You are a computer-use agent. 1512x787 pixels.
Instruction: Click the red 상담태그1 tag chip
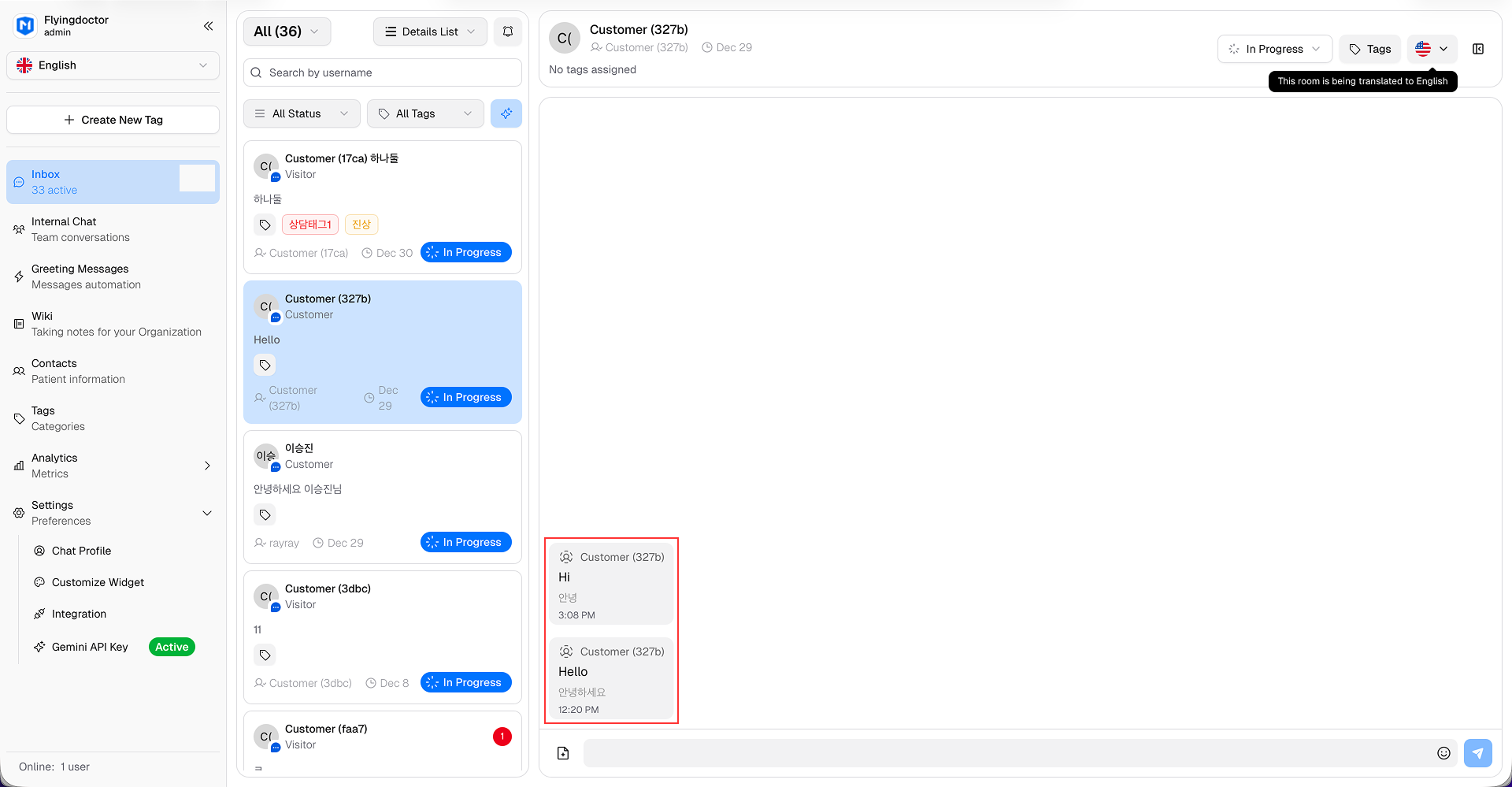309,224
